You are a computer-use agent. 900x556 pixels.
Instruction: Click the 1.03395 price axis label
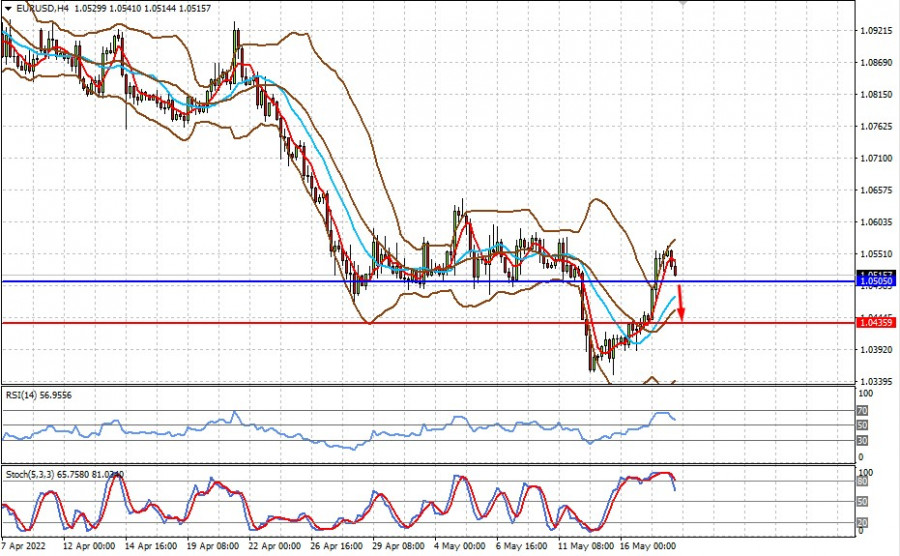click(876, 382)
